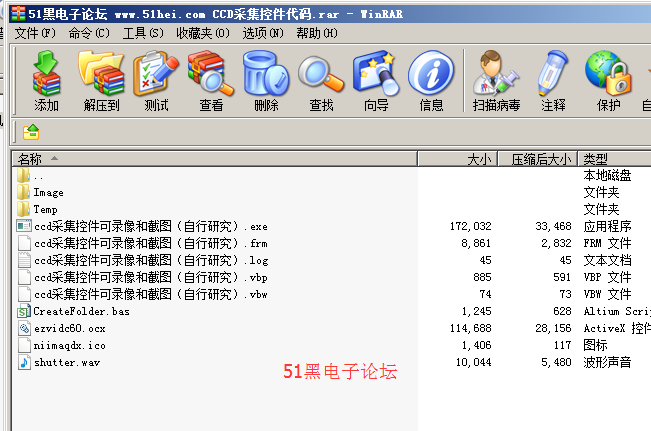The width and height of the screenshot is (651, 431).
Task: Click type cell '图标'
Action: click(595, 345)
